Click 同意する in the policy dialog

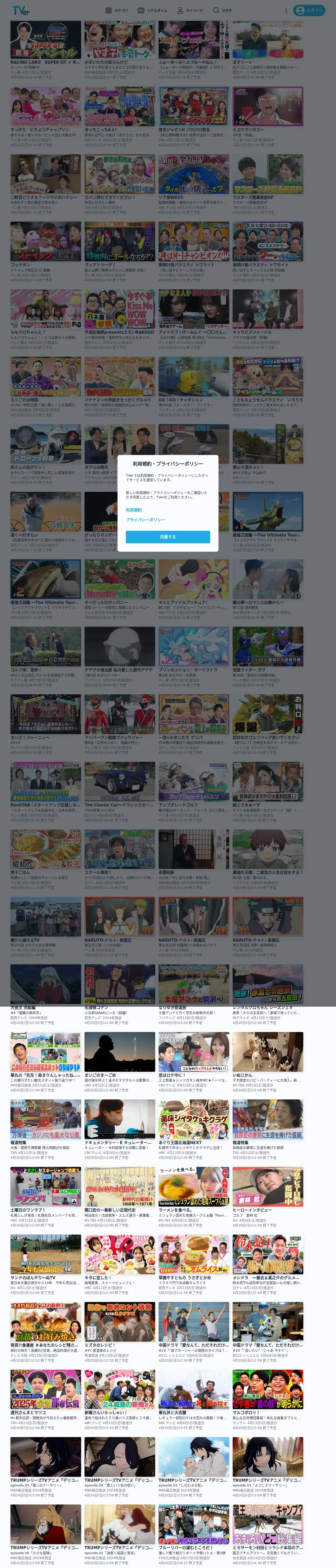[168, 537]
